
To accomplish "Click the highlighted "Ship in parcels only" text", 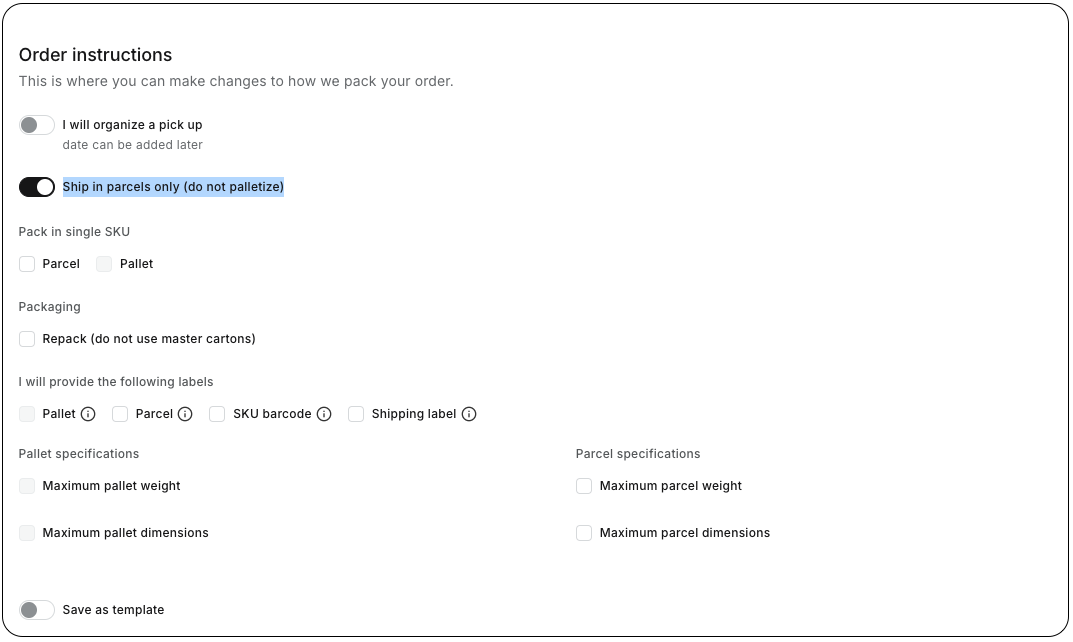I will pos(173,187).
